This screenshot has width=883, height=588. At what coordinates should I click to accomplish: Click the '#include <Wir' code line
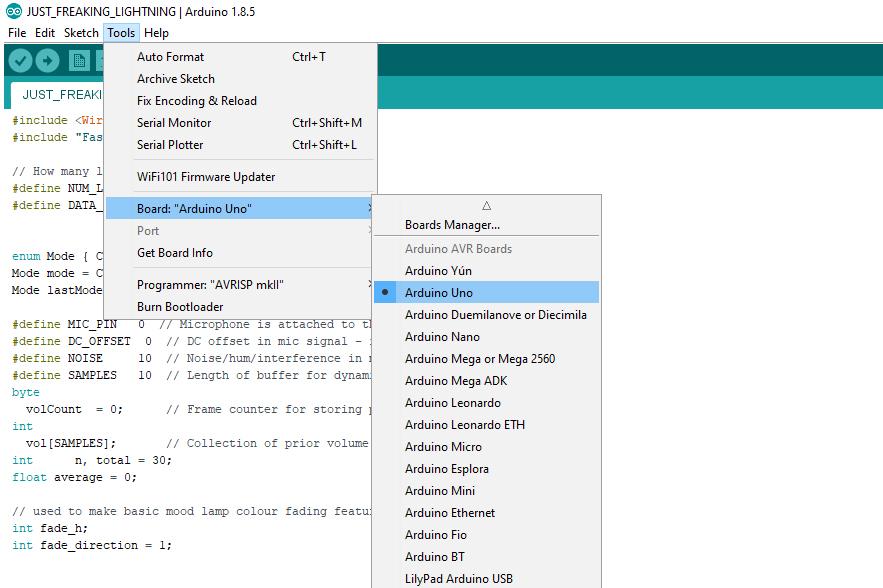57,120
